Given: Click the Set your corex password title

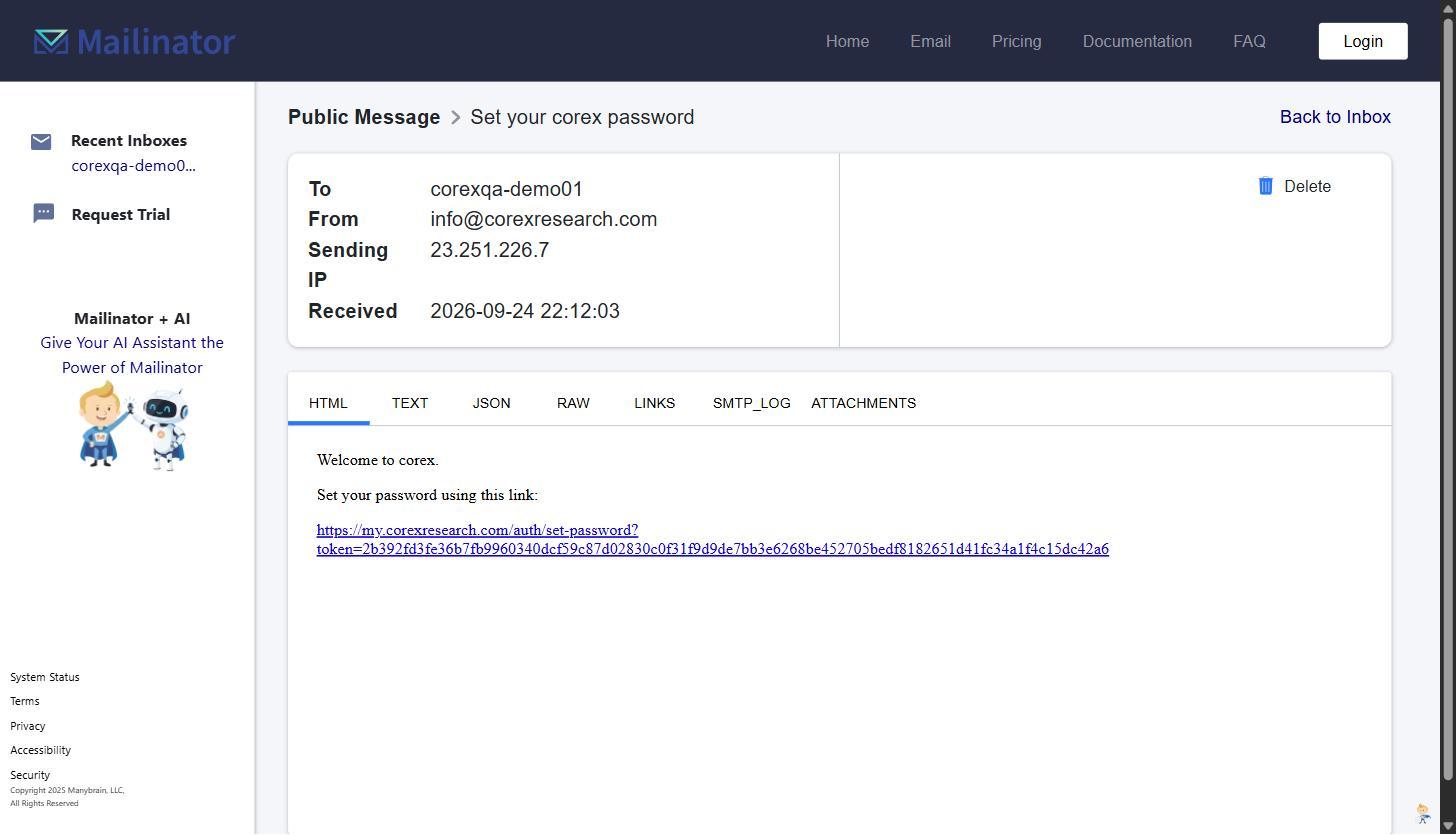Looking at the screenshot, I should click(582, 117).
